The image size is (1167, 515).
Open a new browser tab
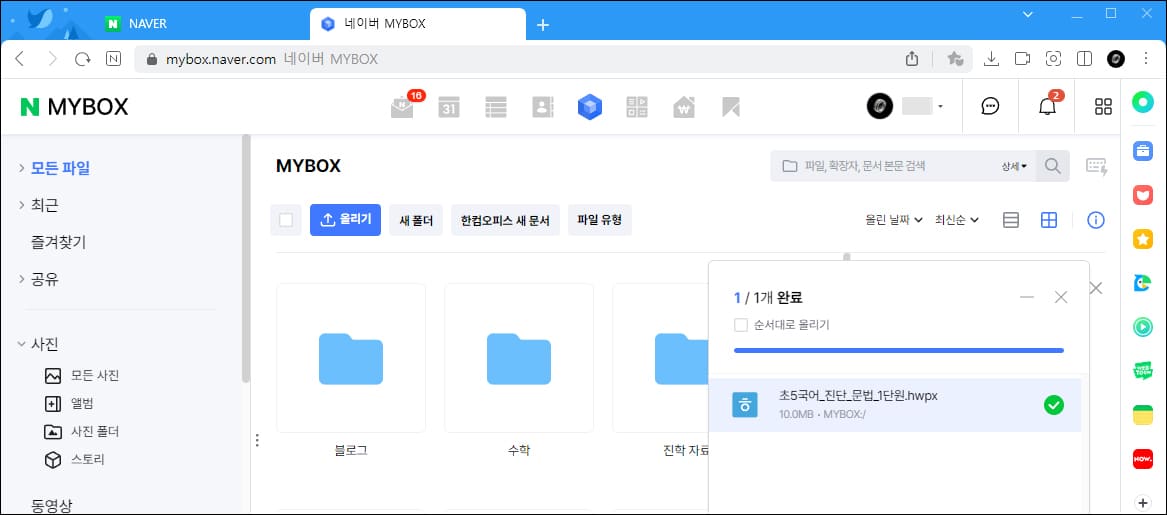click(x=543, y=25)
